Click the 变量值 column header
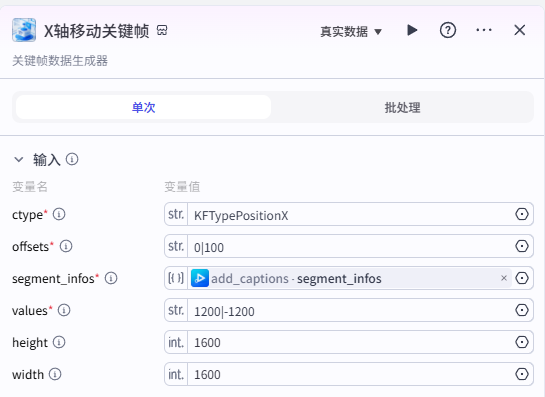This screenshot has width=545, height=397. point(182,187)
